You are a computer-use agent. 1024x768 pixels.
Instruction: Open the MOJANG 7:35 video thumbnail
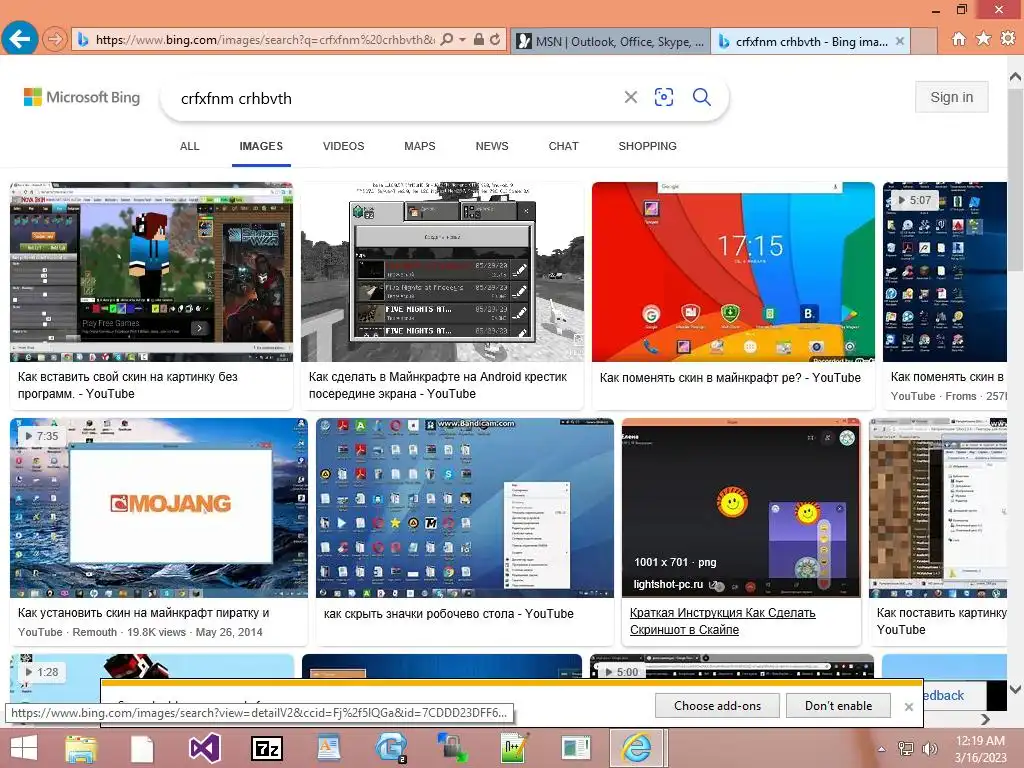coord(159,508)
